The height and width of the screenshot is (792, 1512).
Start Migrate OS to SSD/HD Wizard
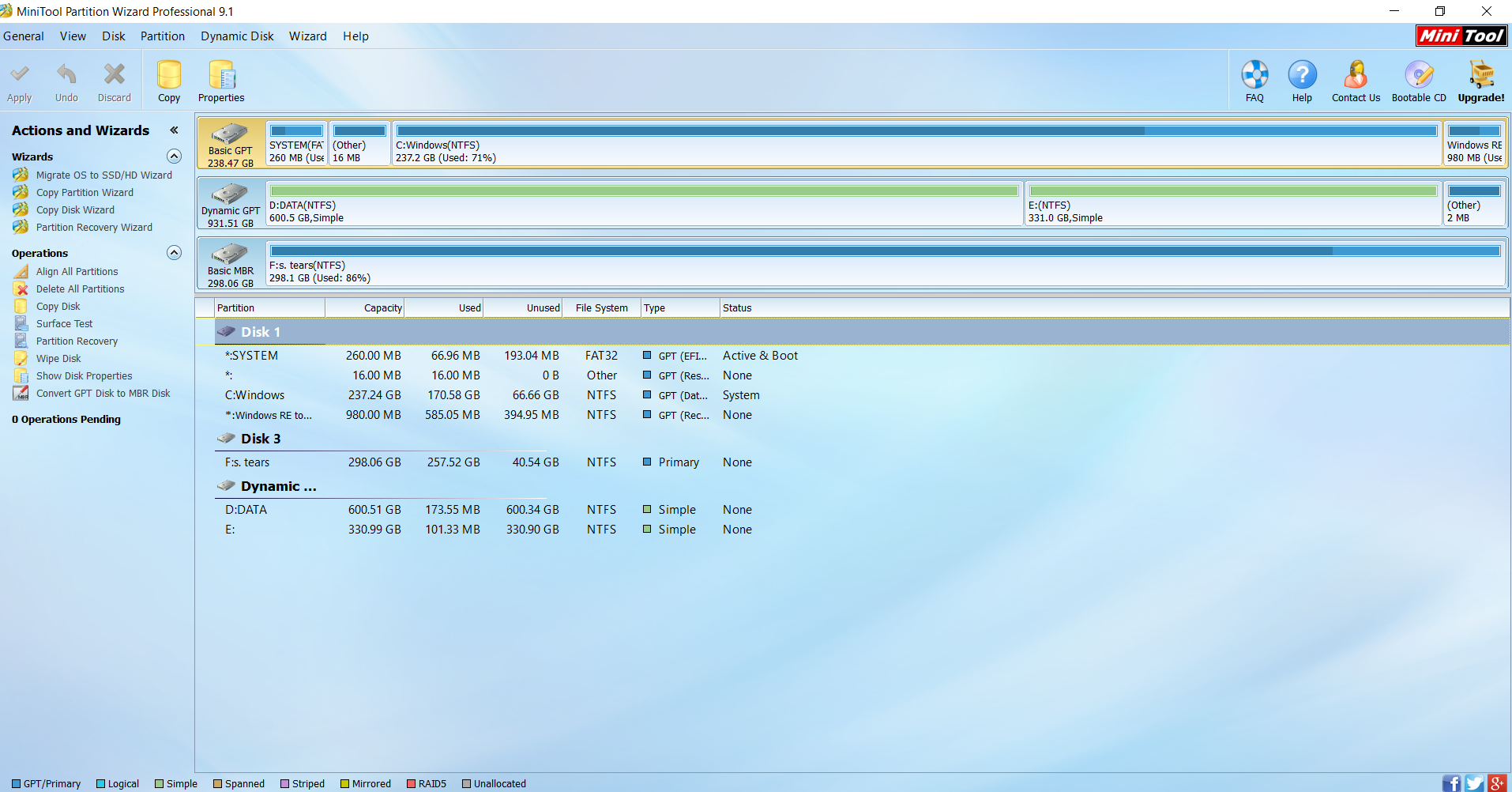coord(103,175)
